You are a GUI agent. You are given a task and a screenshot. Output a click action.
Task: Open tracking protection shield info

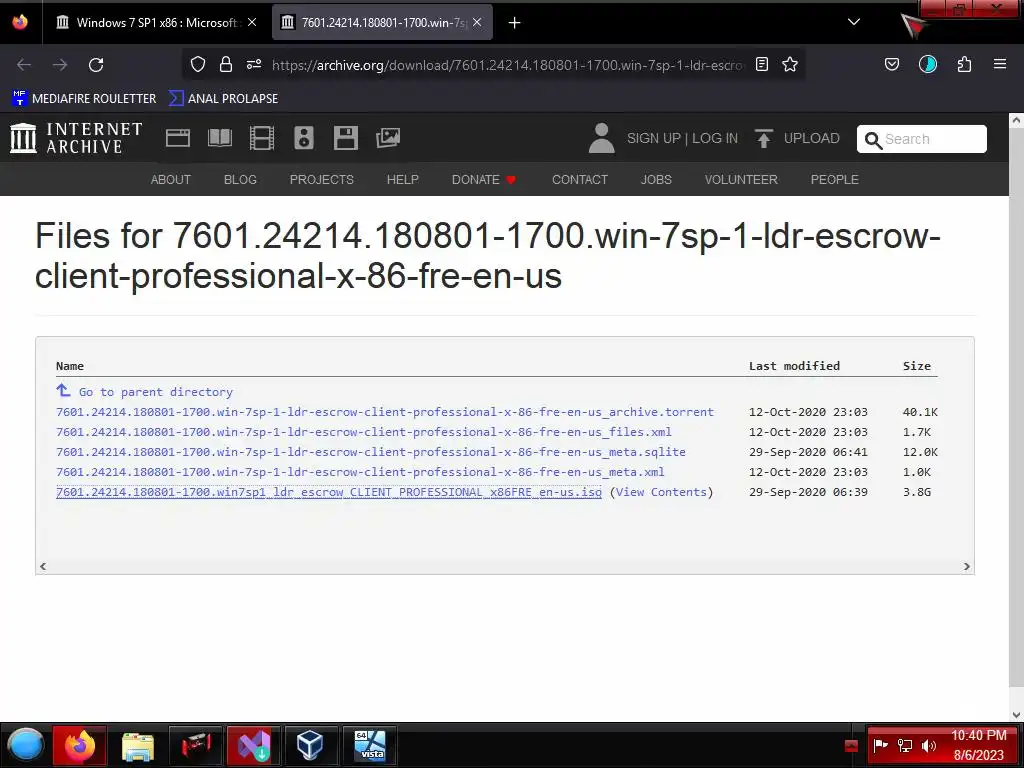pyautogui.click(x=198, y=64)
